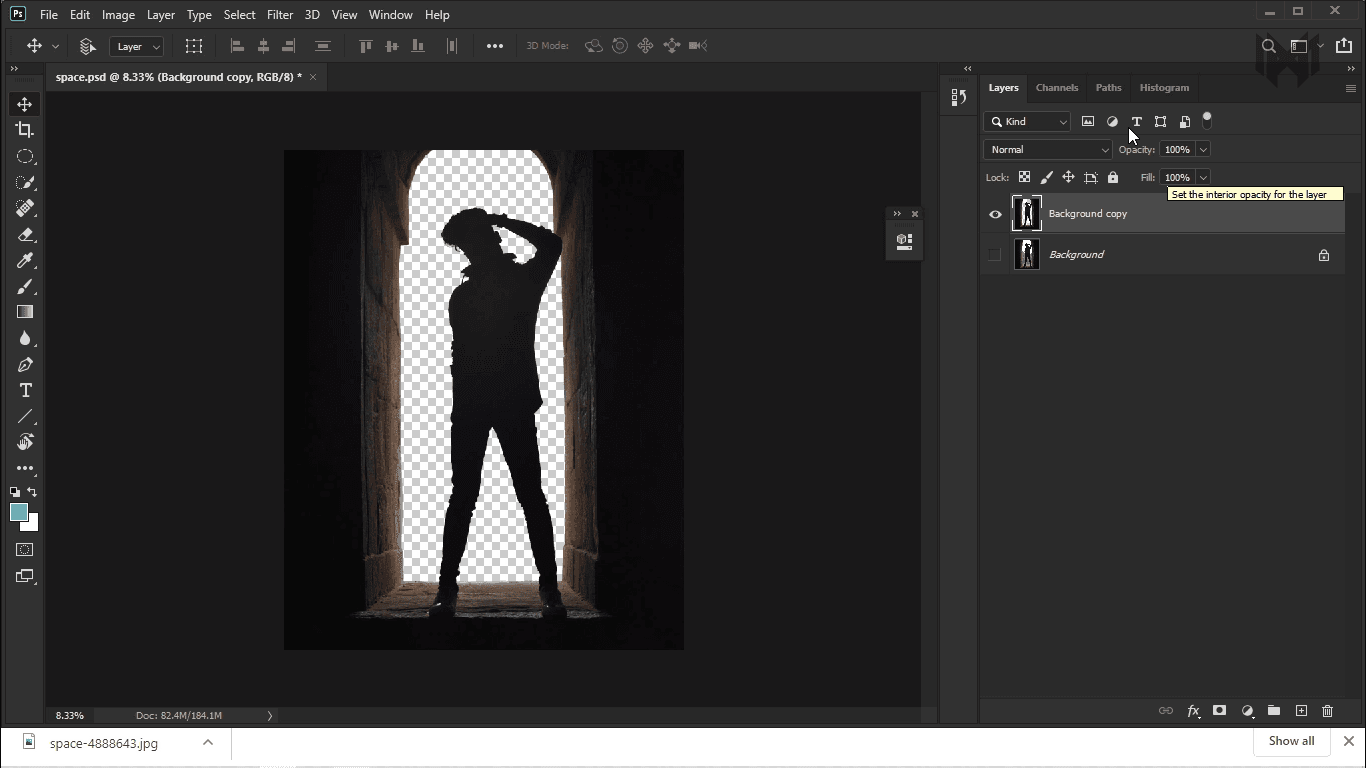Create a new layer
Screen dimensions: 1366x768
pyautogui.click(x=1301, y=711)
